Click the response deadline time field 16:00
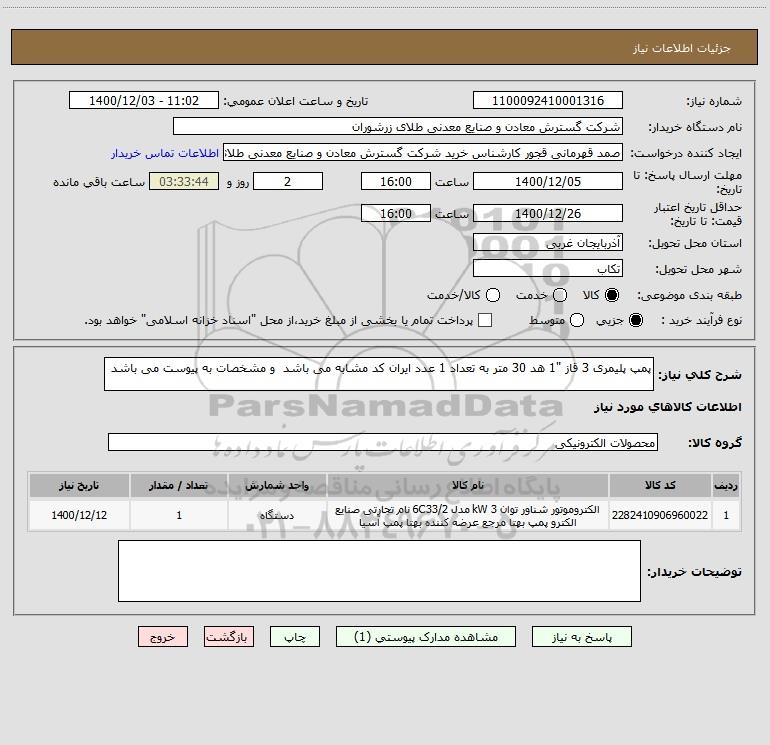The width and height of the screenshot is (770, 745). tap(396, 182)
